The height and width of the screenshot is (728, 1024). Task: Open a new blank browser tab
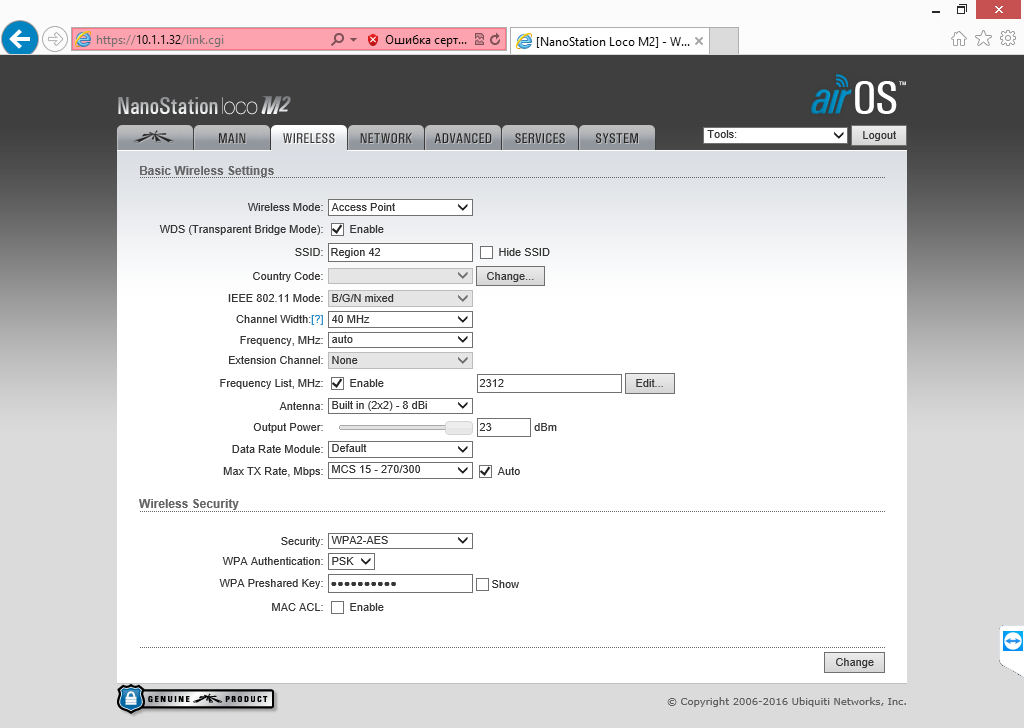pyautogui.click(x=724, y=40)
